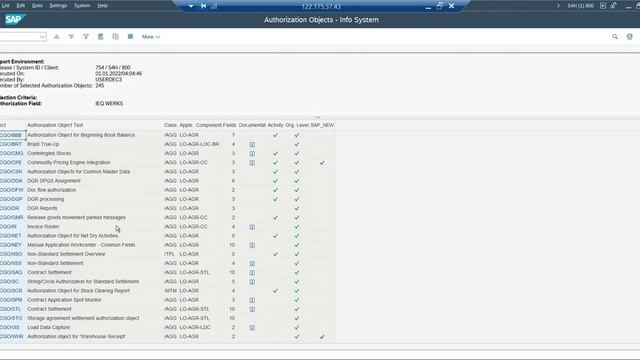
Task: Open documentation for Invoice Router
Action: pyautogui.click(x=252, y=227)
